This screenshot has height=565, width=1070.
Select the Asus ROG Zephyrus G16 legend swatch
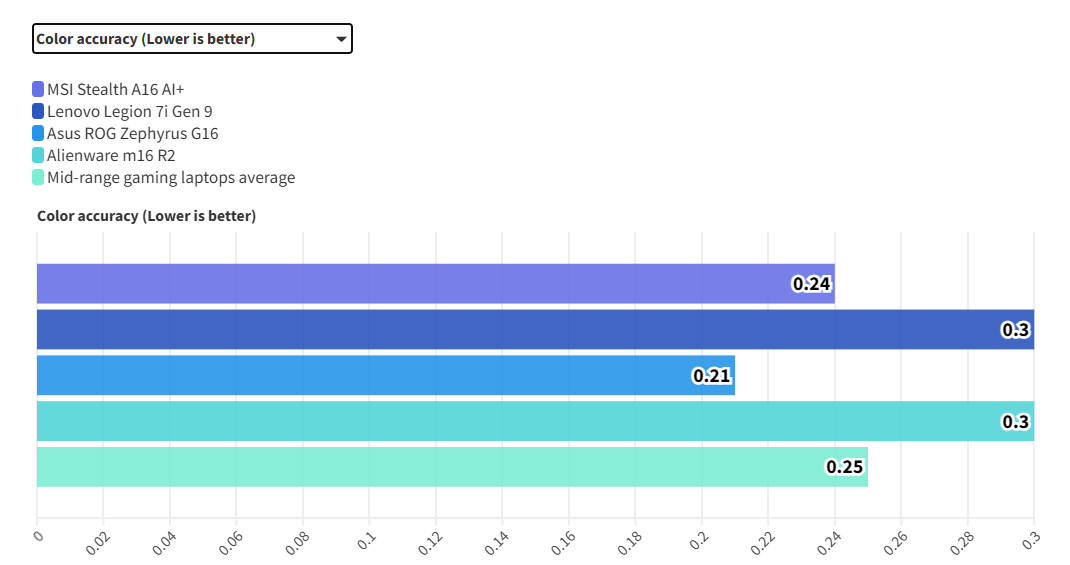(x=38, y=133)
